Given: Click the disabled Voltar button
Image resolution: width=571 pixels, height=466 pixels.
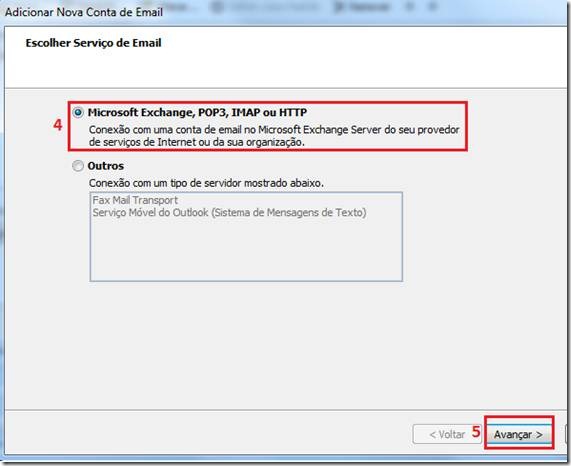Looking at the screenshot, I should [x=447, y=434].
